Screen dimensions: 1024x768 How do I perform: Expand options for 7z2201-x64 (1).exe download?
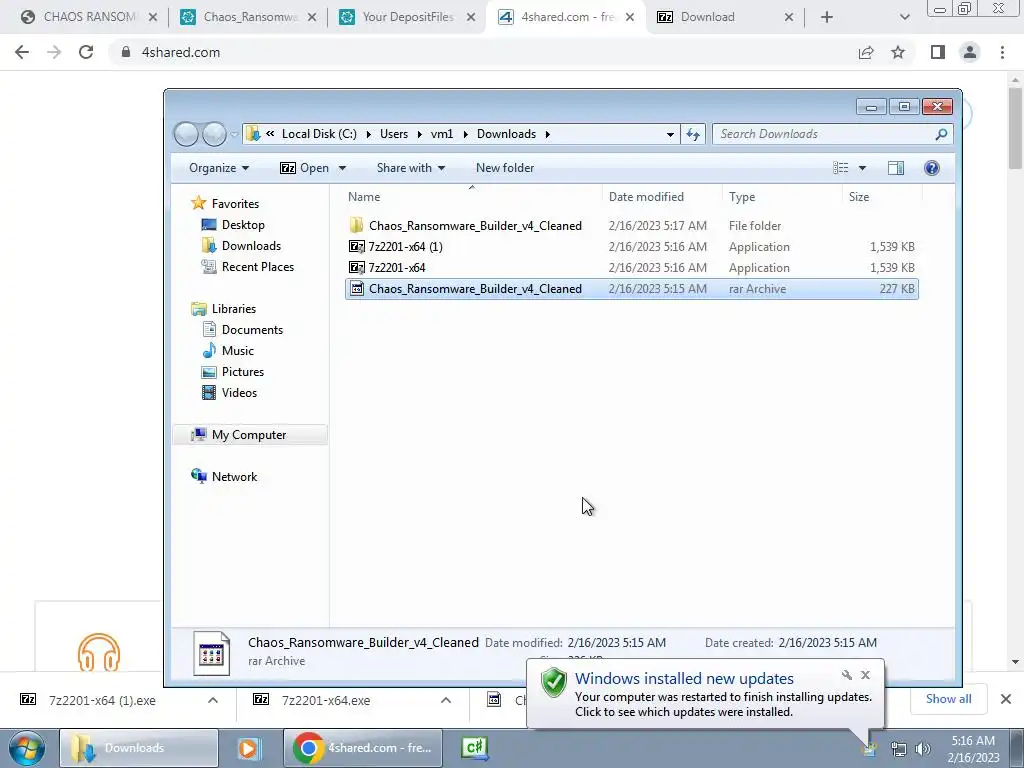click(x=213, y=700)
